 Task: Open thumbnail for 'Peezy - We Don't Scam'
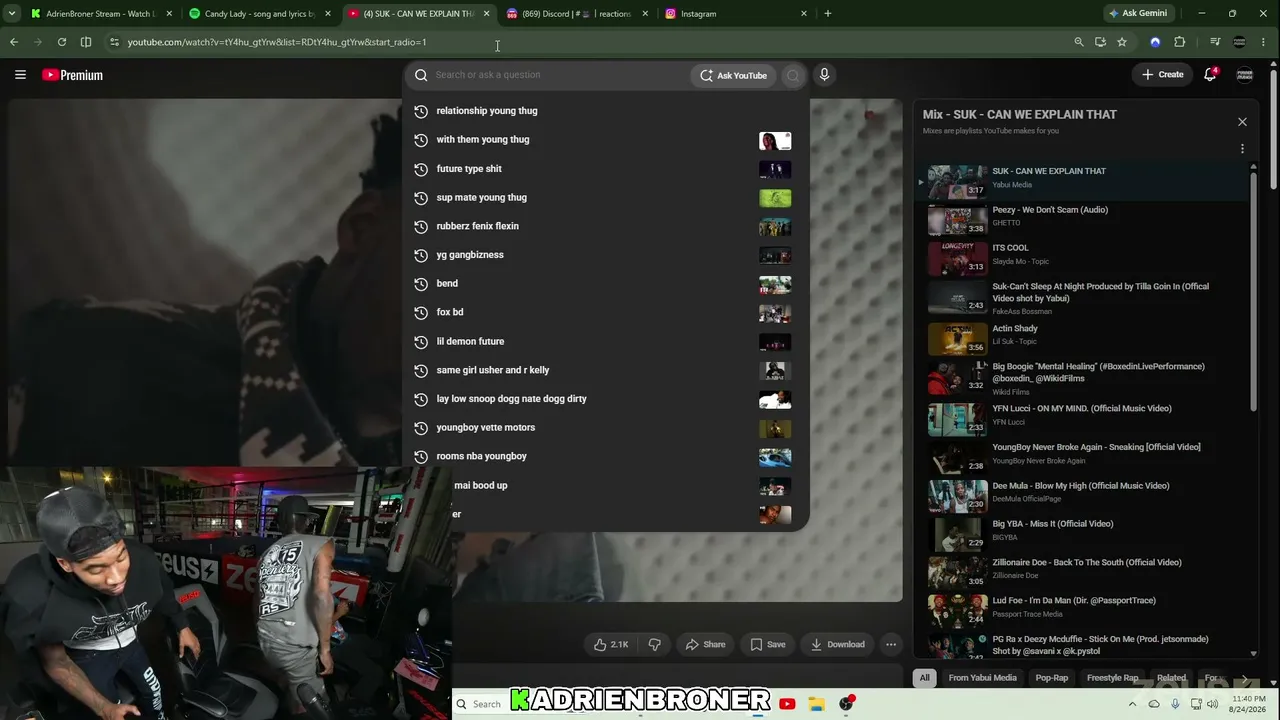[958, 220]
